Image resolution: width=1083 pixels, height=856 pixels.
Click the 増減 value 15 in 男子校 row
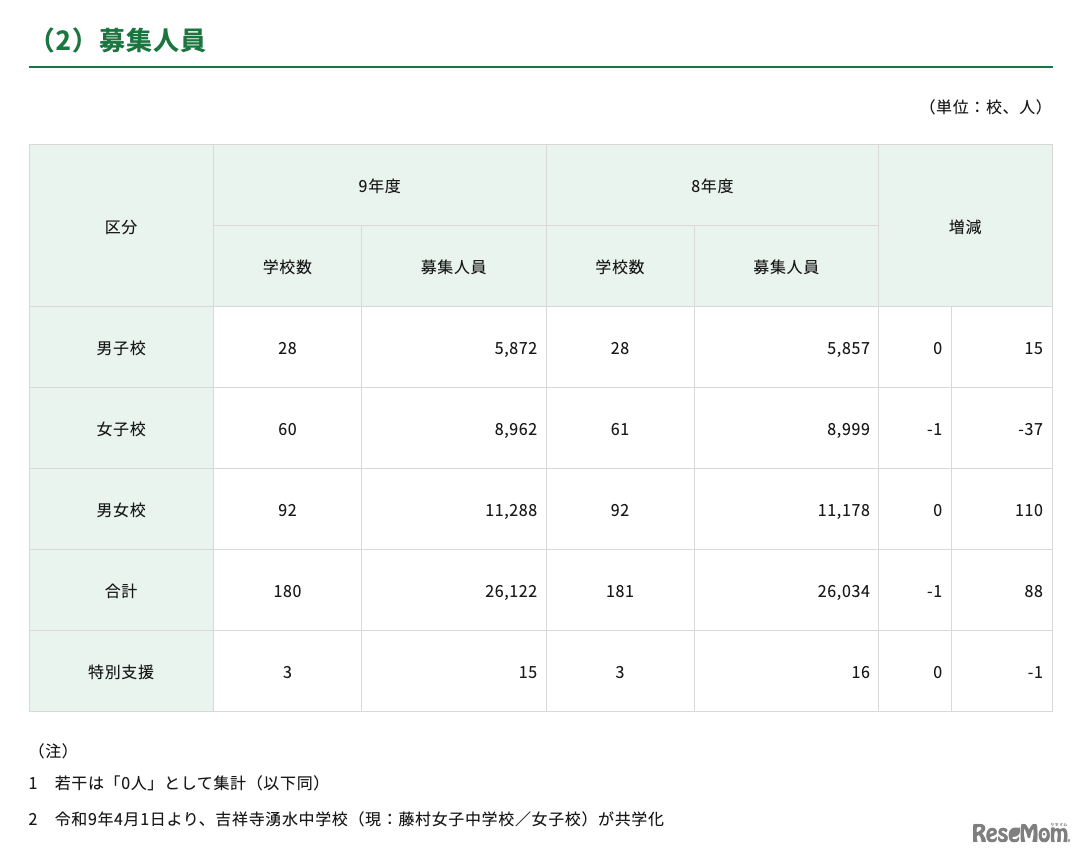1033,348
